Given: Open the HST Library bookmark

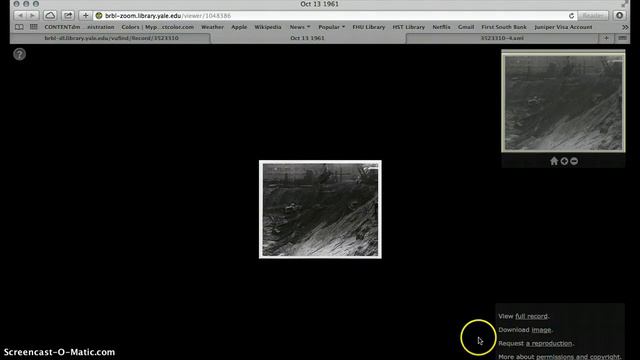Looking at the screenshot, I should point(409,27).
